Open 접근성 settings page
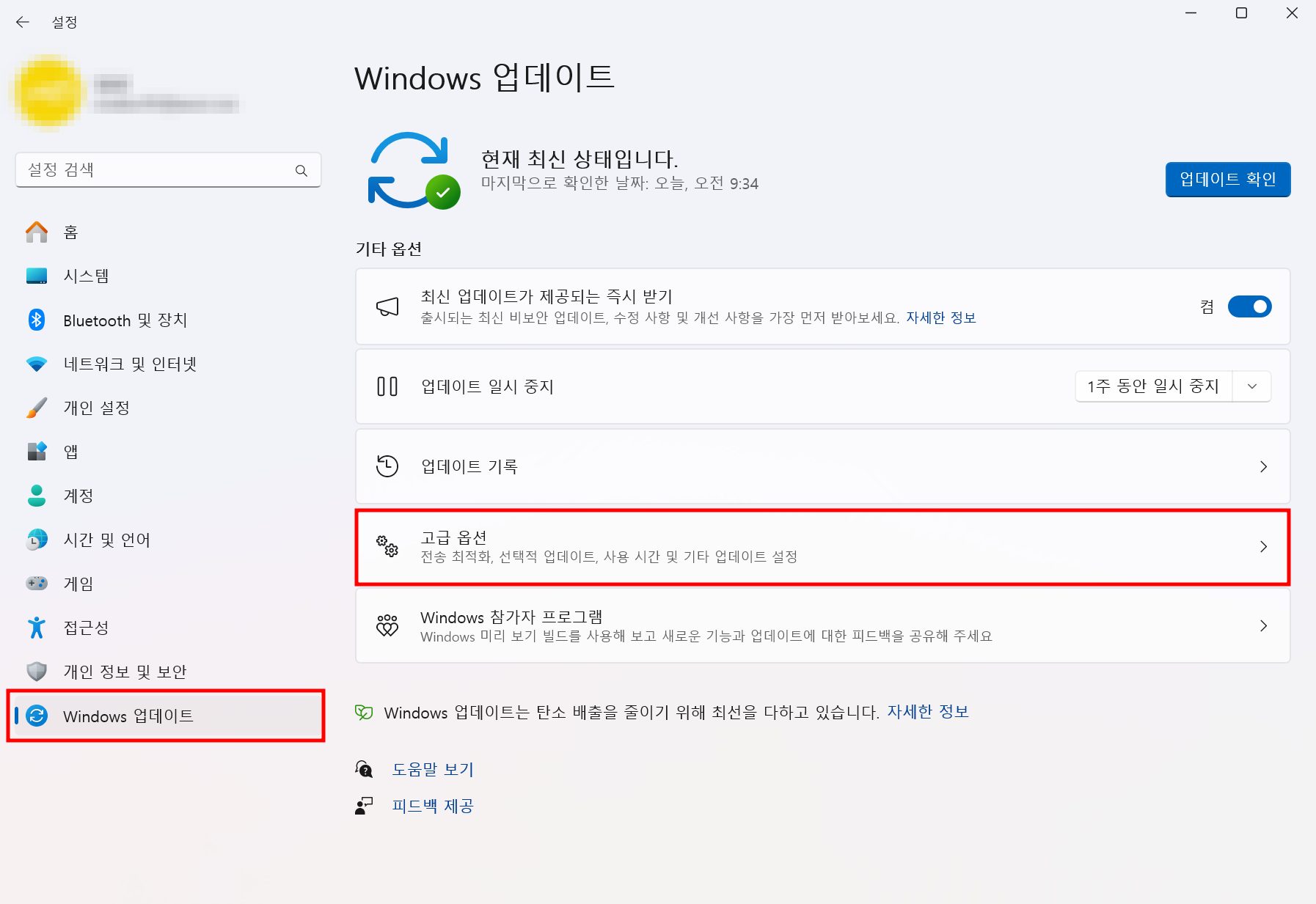1316x904 pixels. point(168,628)
